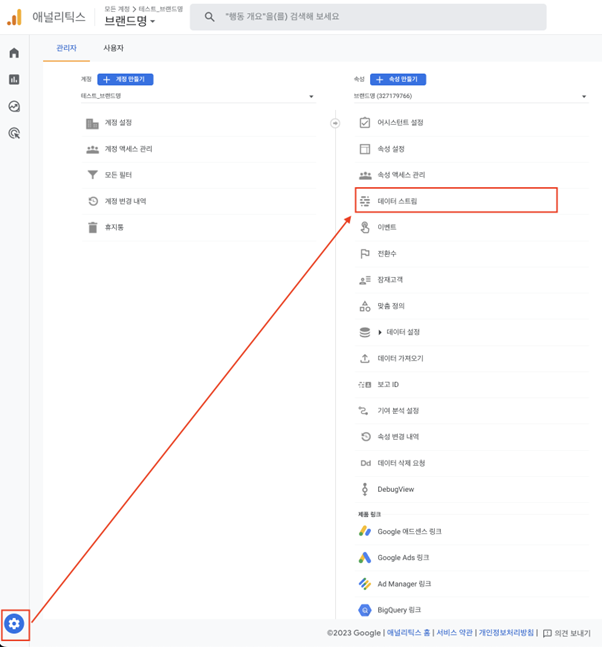Screen dimensions: 602x647
Task: Click the 속성 만들기 button
Action: click(x=398, y=79)
